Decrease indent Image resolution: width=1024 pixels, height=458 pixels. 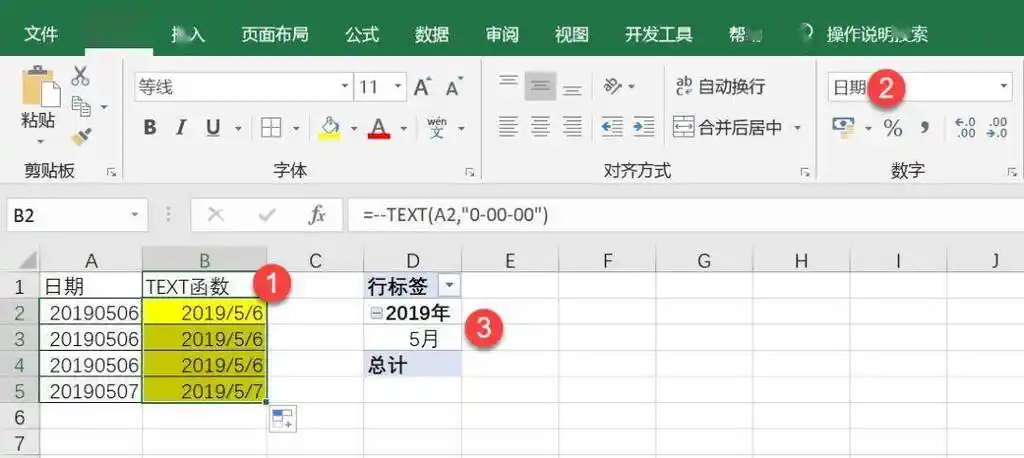(612, 127)
